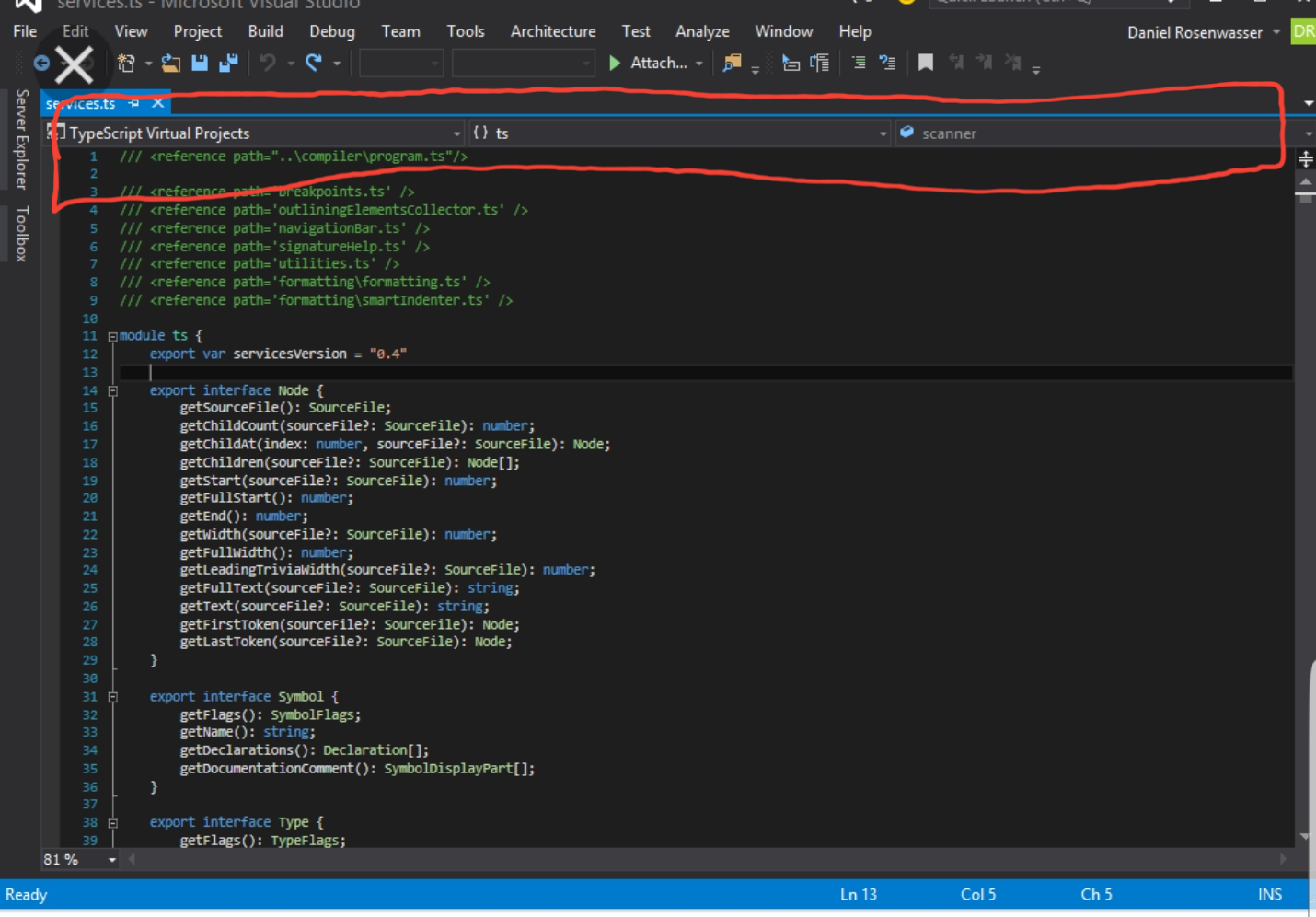Image resolution: width=1316 pixels, height=917 pixels.
Task: Collapse the module ts block
Action: (x=112, y=337)
